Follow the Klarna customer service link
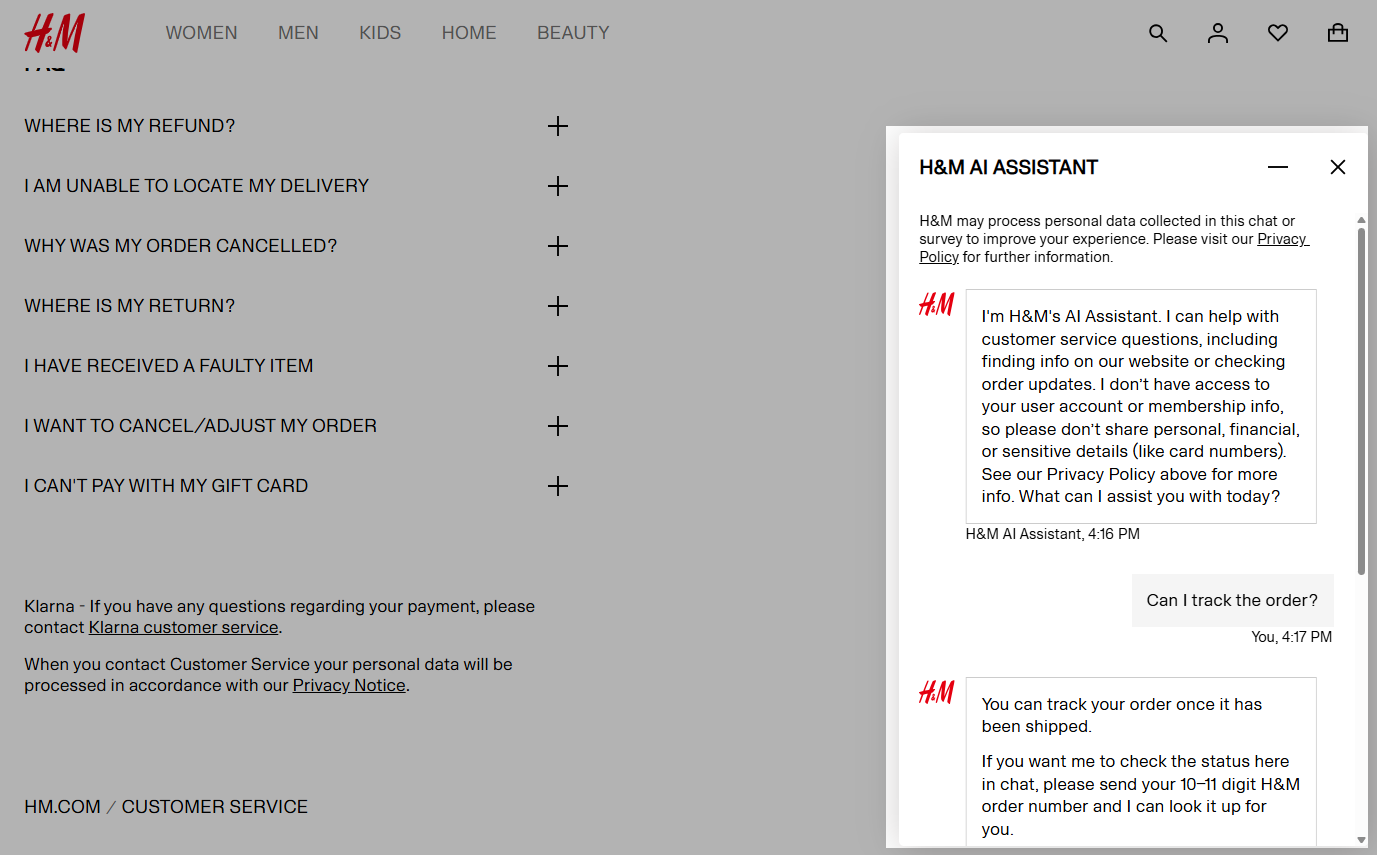Image resolution: width=1377 pixels, height=855 pixels. (183, 627)
